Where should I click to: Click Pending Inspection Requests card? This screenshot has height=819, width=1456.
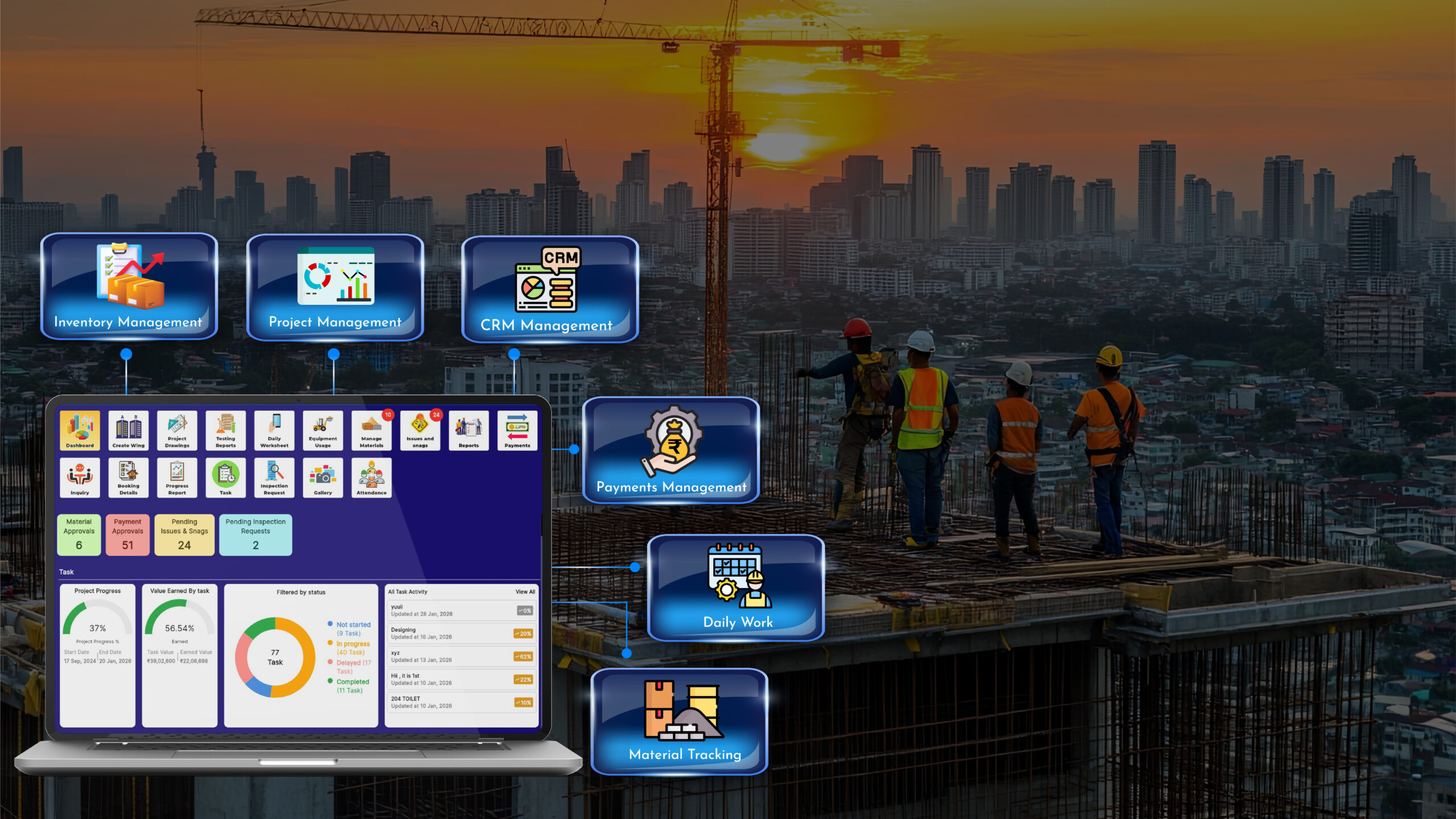[255, 535]
